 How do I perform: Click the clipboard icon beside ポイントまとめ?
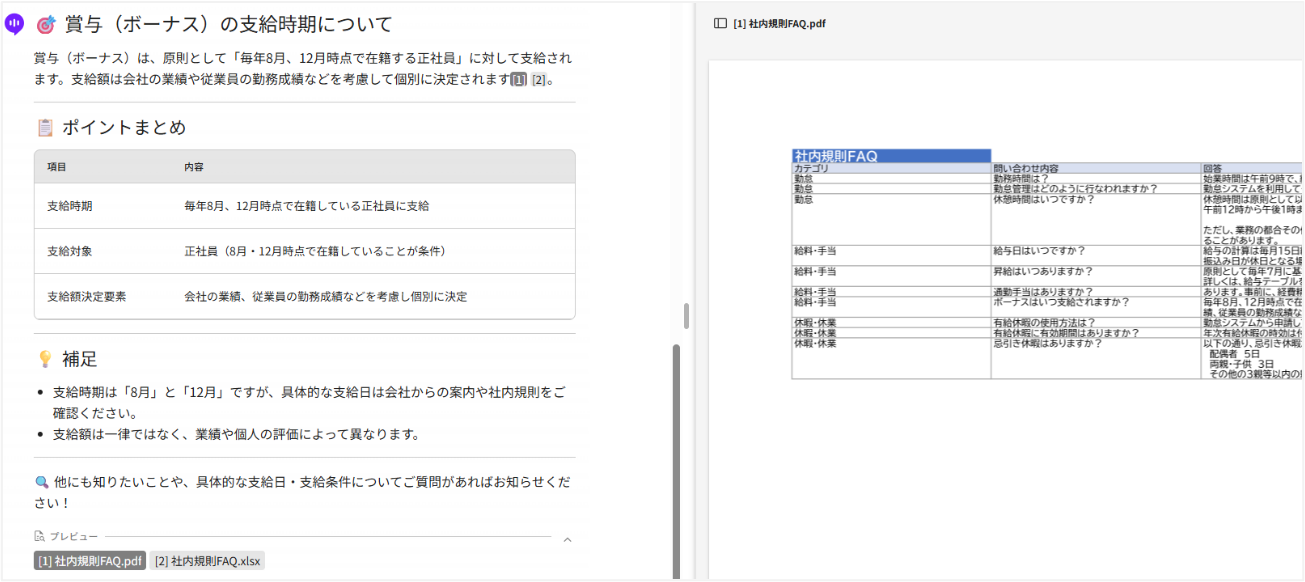click(45, 128)
